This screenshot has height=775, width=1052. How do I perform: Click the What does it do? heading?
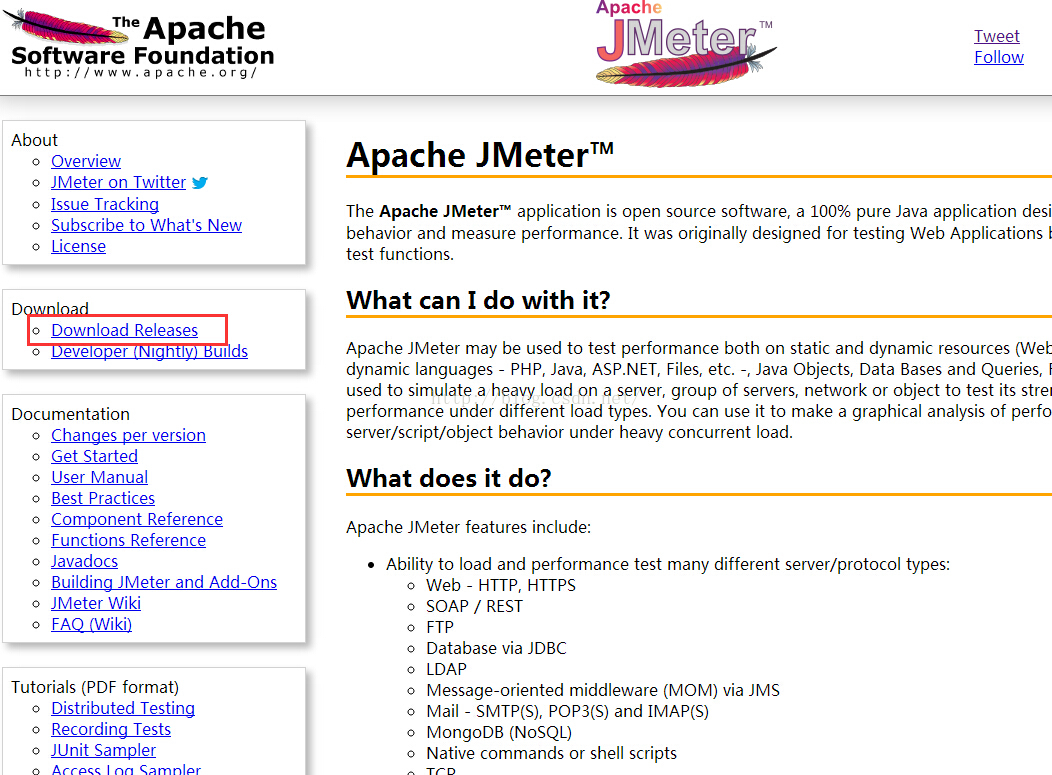[448, 478]
